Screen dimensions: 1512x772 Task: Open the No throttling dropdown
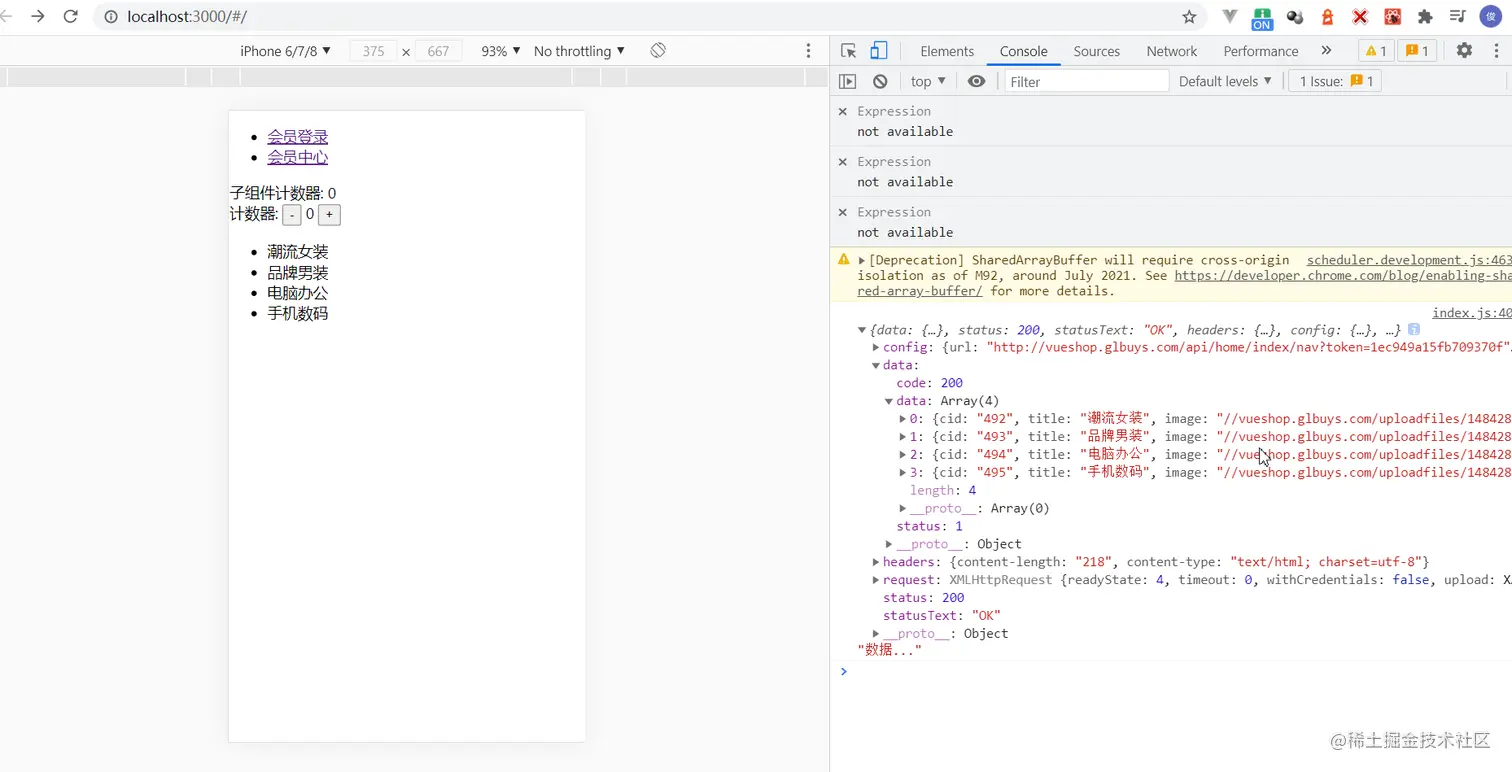point(579,51)
